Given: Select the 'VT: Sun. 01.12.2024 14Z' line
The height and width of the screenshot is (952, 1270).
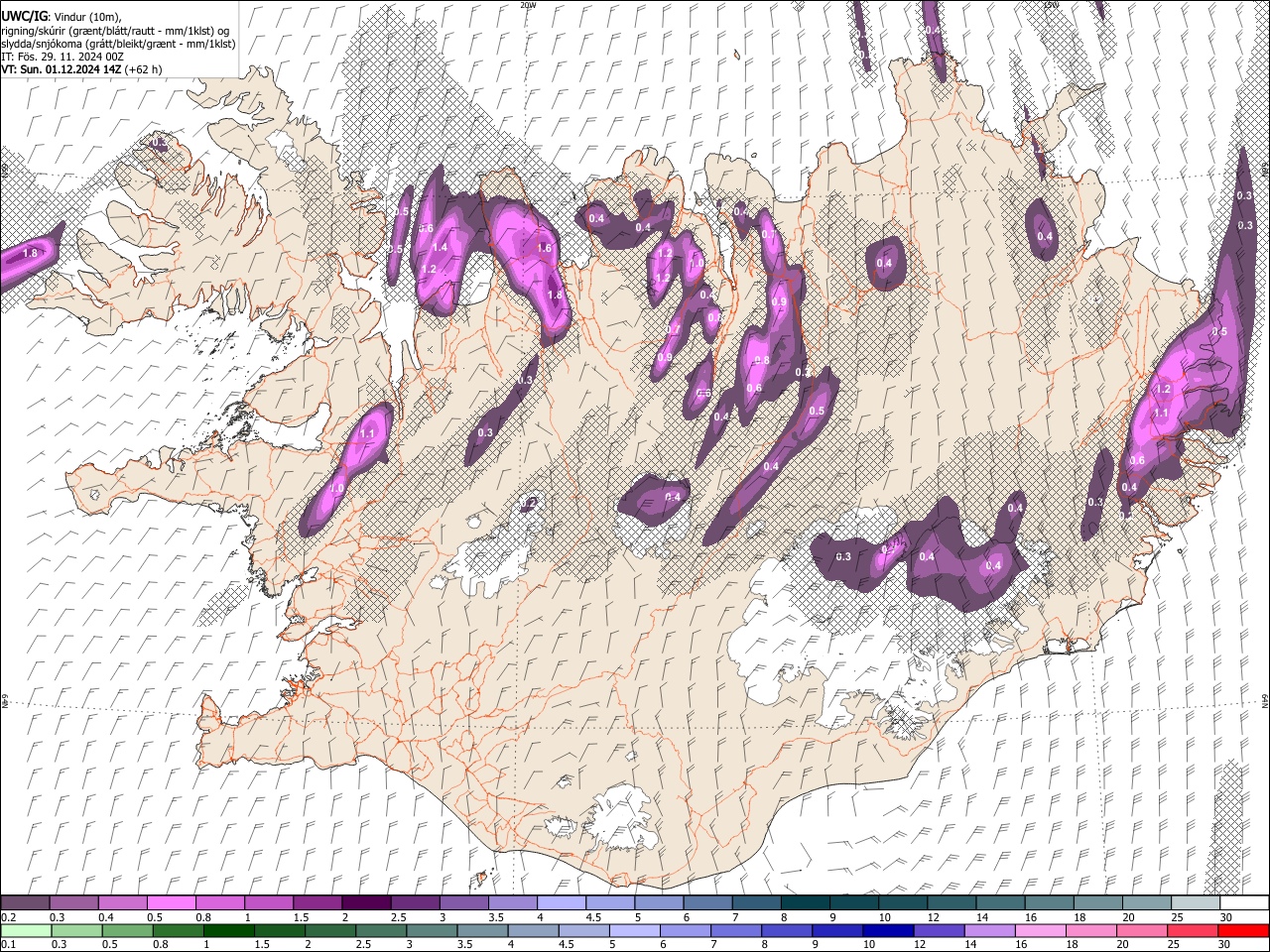Looking at the screenshot, I should pyautogui.click(x=63, y=69).
